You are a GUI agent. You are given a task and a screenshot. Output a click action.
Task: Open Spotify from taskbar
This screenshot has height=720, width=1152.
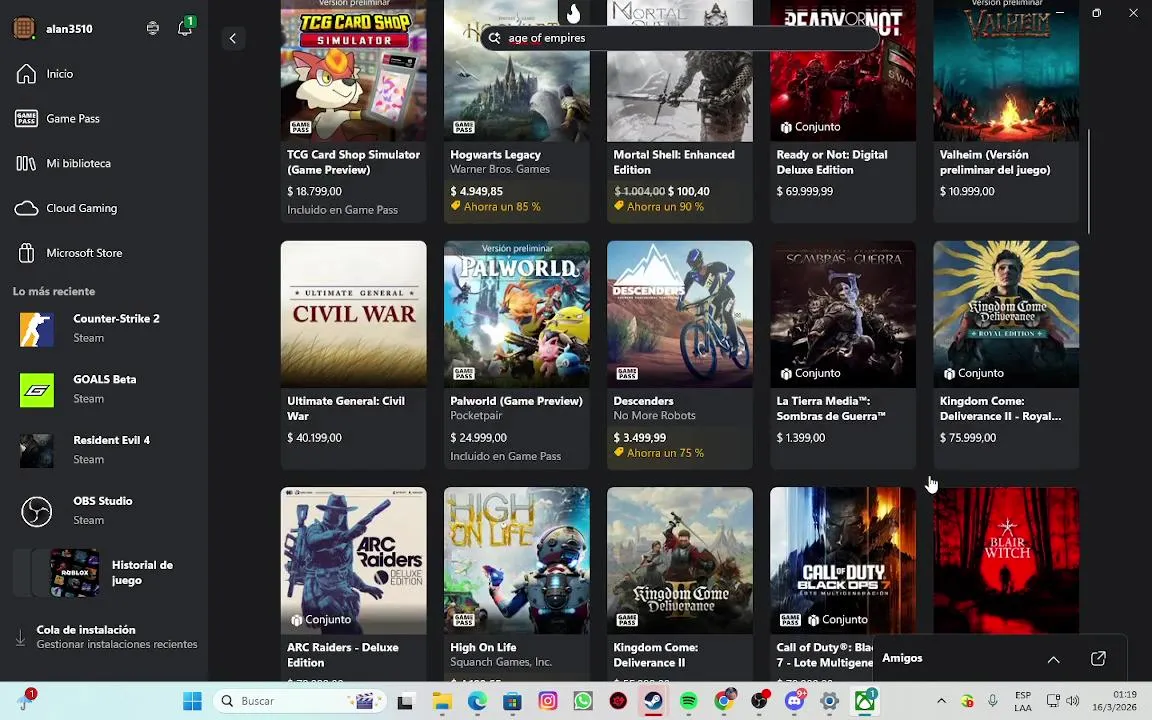(688, 701)
